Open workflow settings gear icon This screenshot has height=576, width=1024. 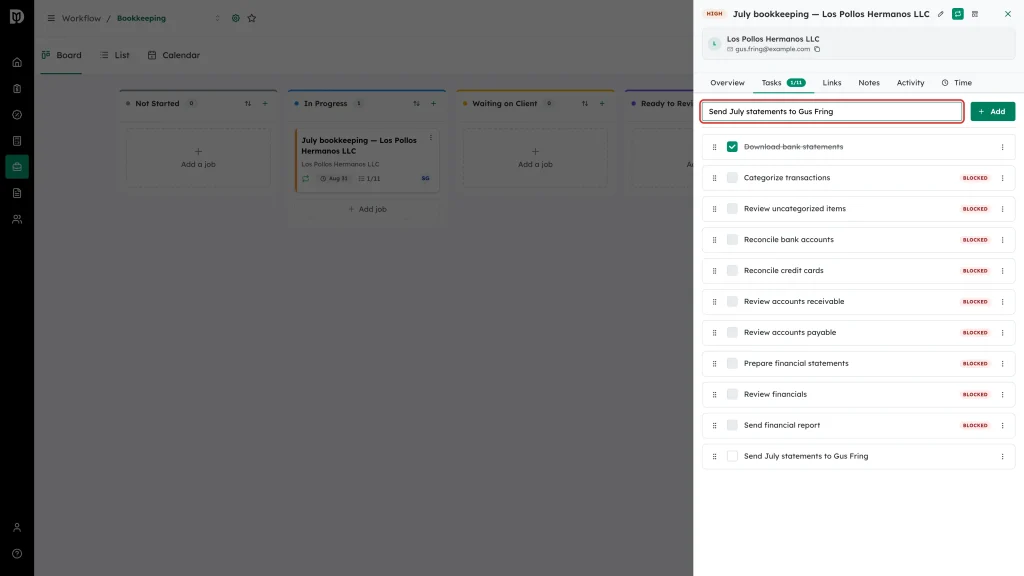pos(236,18)
